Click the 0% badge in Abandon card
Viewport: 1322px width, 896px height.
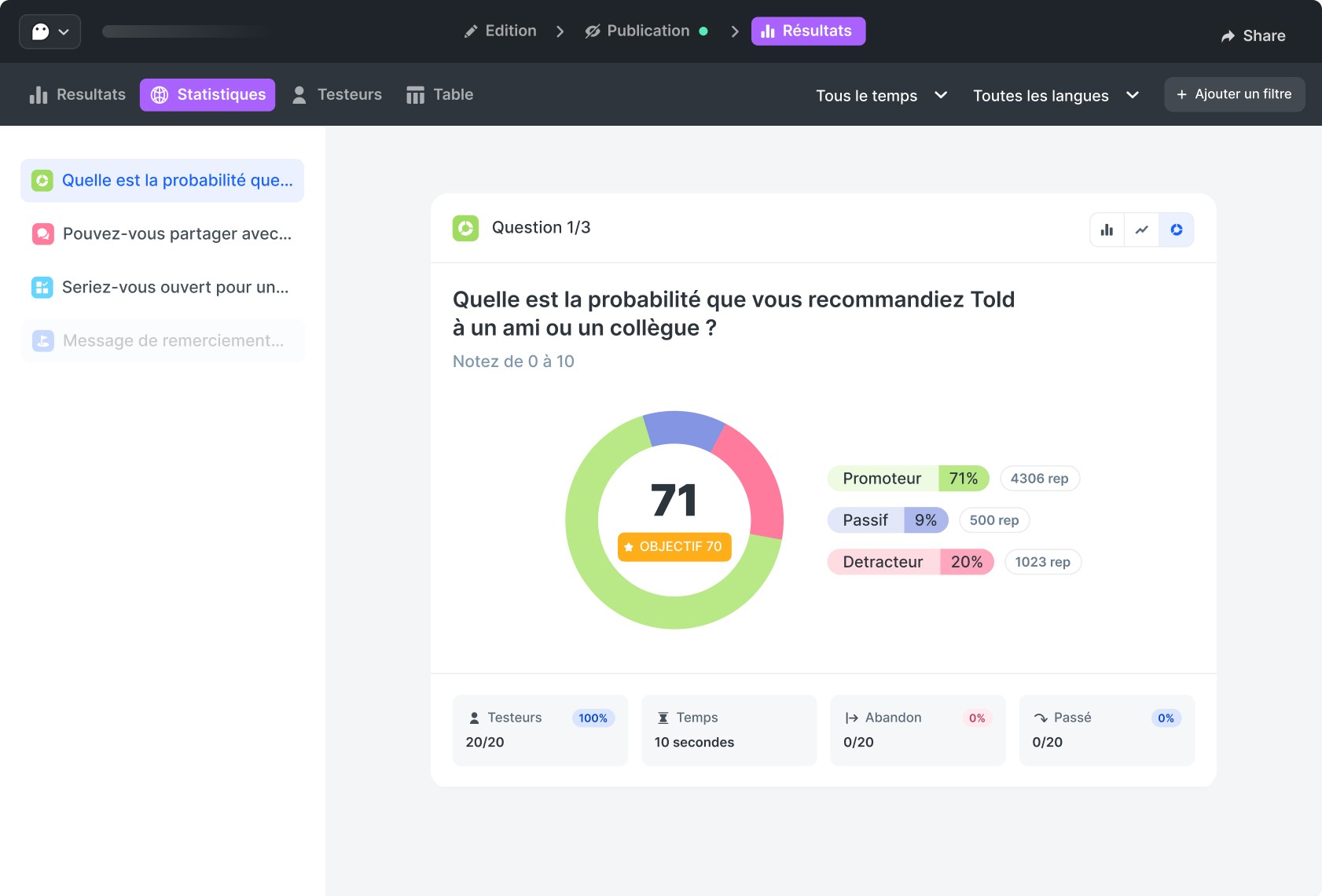(x=977, y=718)
